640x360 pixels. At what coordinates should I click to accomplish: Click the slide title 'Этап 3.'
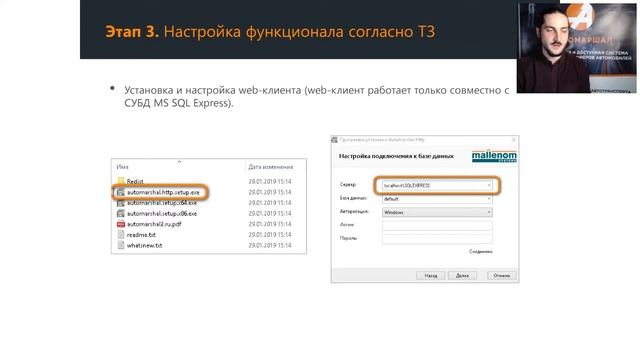pos(132,31)
